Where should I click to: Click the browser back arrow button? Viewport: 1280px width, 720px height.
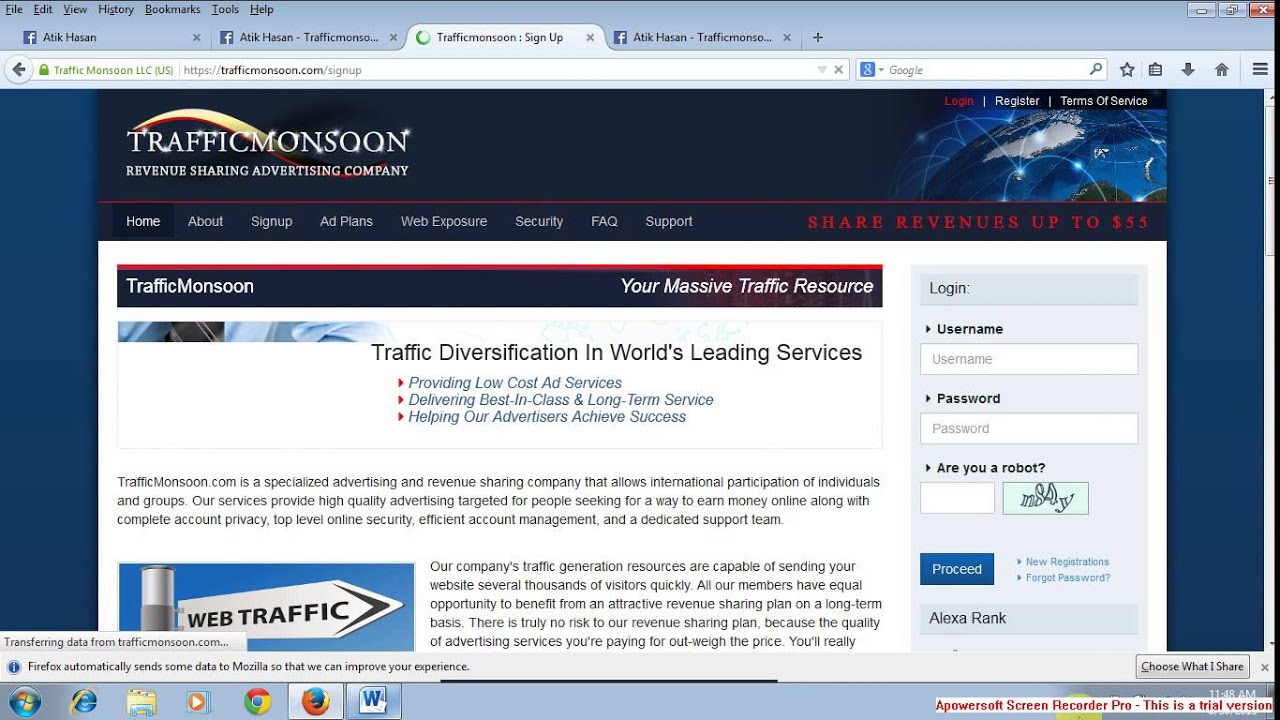coord(18,70)
